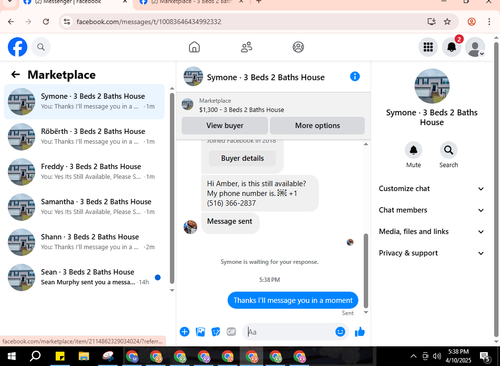Screen dimensions: 500x366
Task: Open the tab search dropdown in Chrome
Action: coord(10,2)
